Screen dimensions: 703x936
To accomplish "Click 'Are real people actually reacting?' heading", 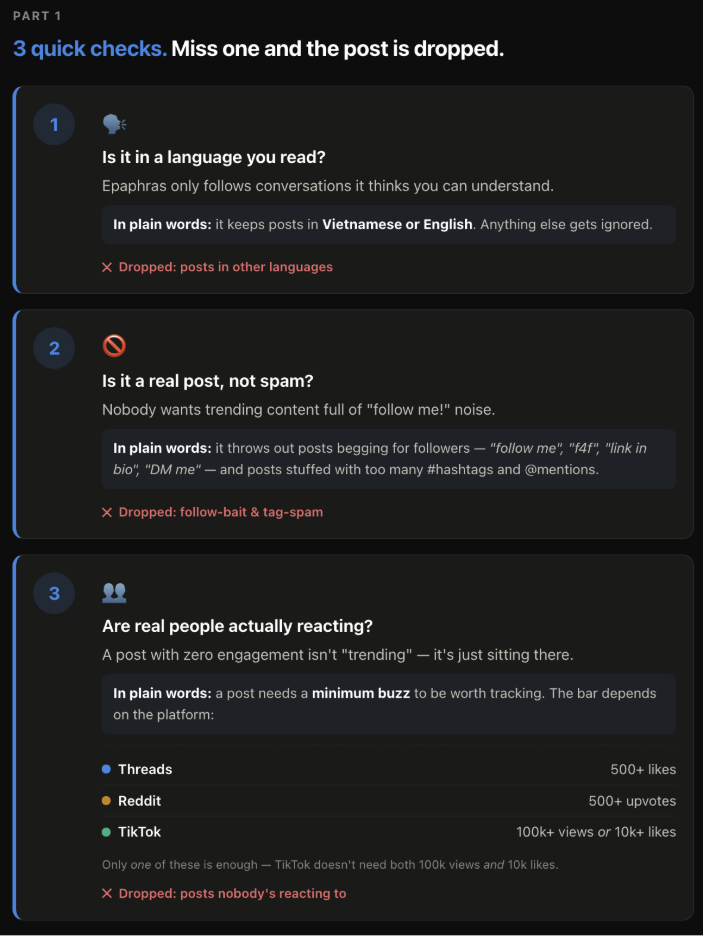I will coord(238,626).
